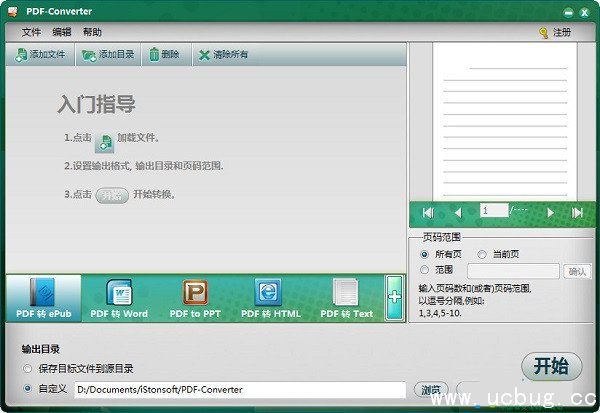
Task: Go to previous page in preview
Action: (x=458, y=213)
